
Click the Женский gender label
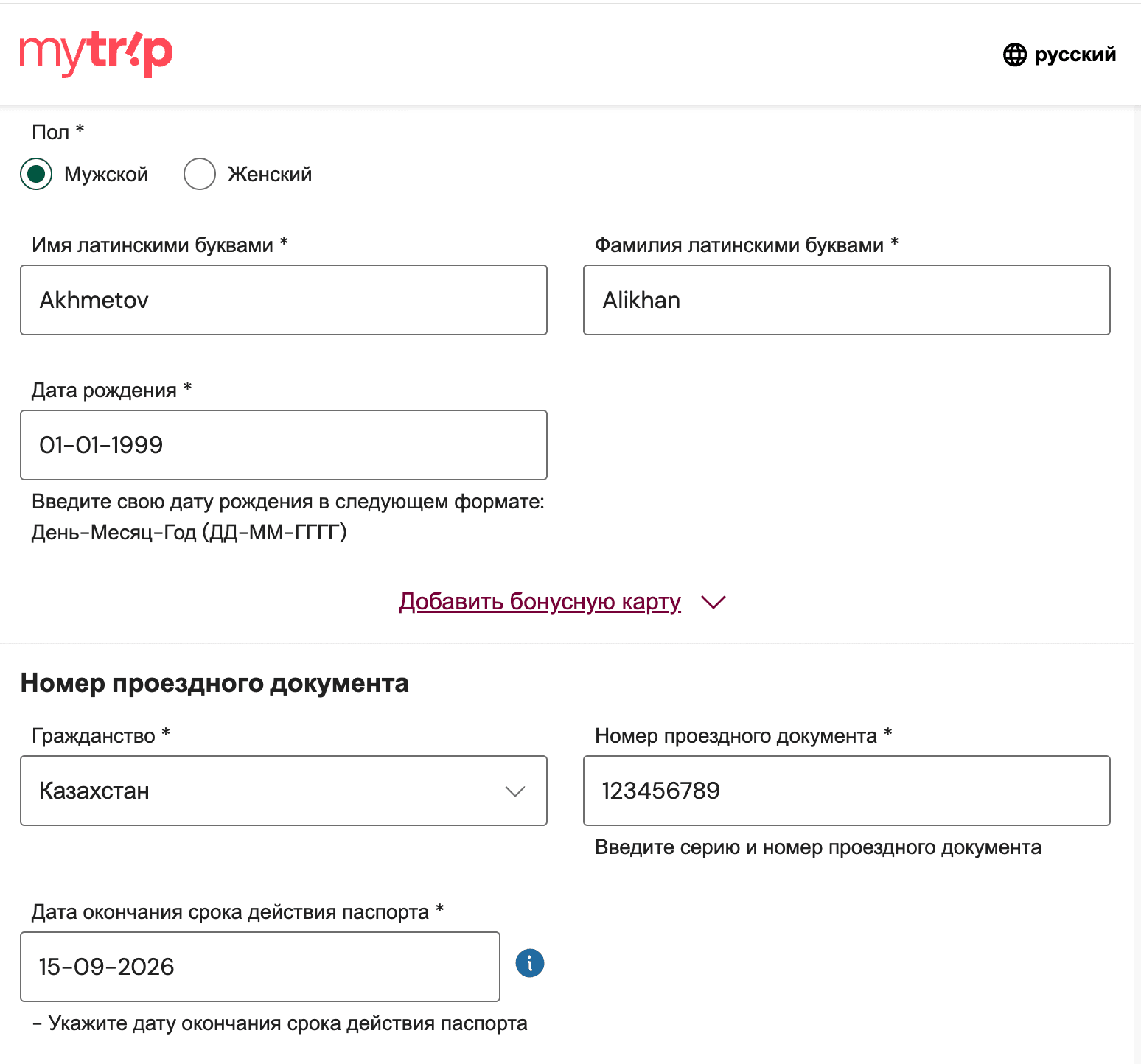(x=269, y=175)
